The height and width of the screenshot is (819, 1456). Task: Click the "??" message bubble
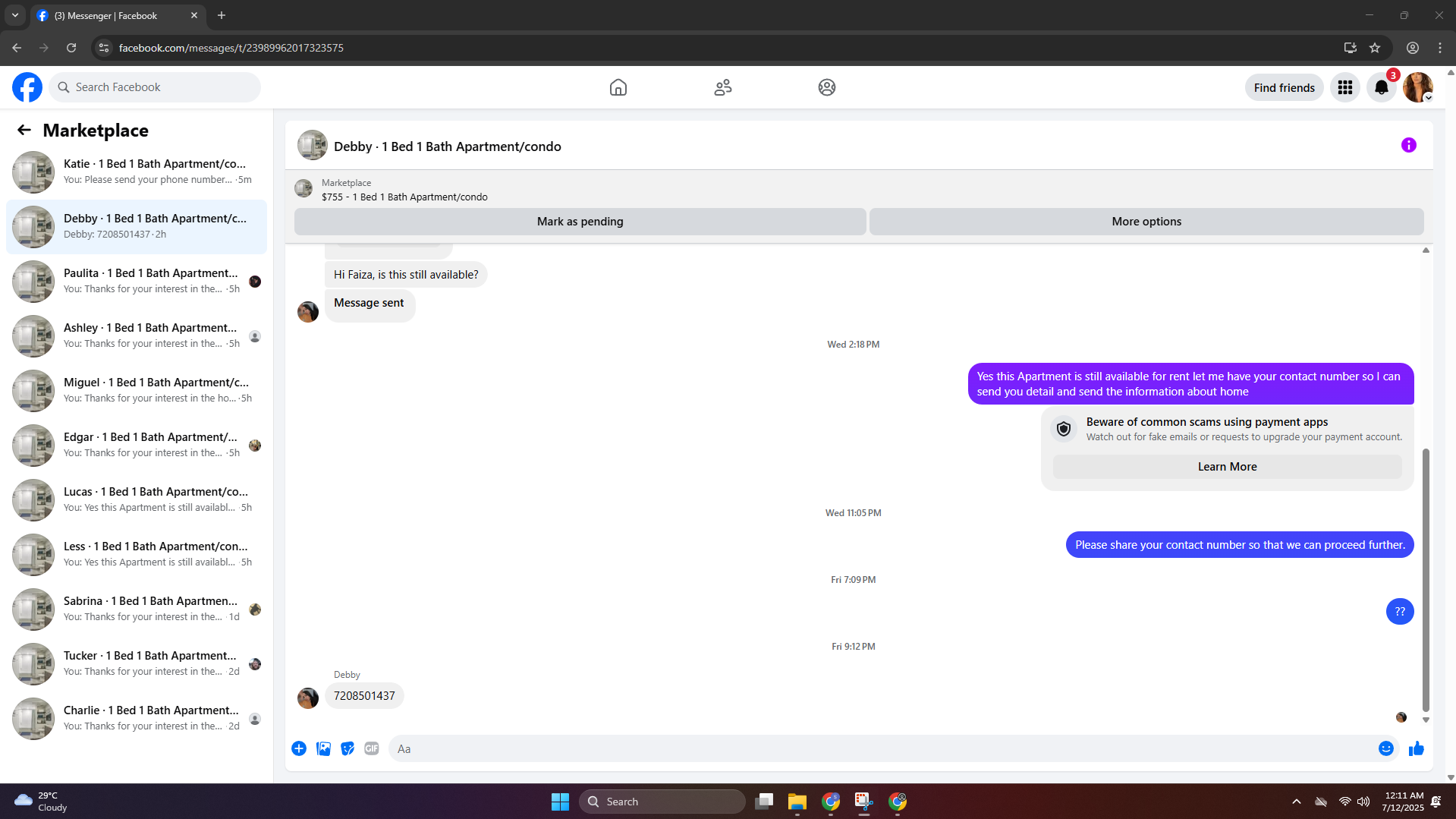tap(1400, 612)
